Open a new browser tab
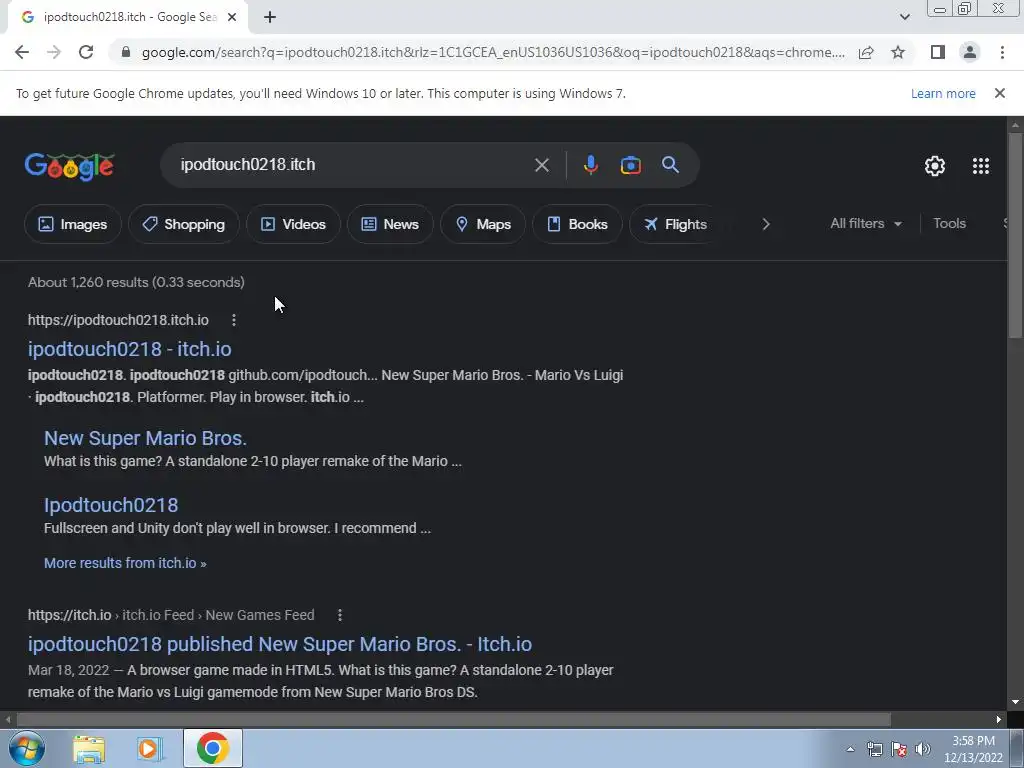 point(270,17)
